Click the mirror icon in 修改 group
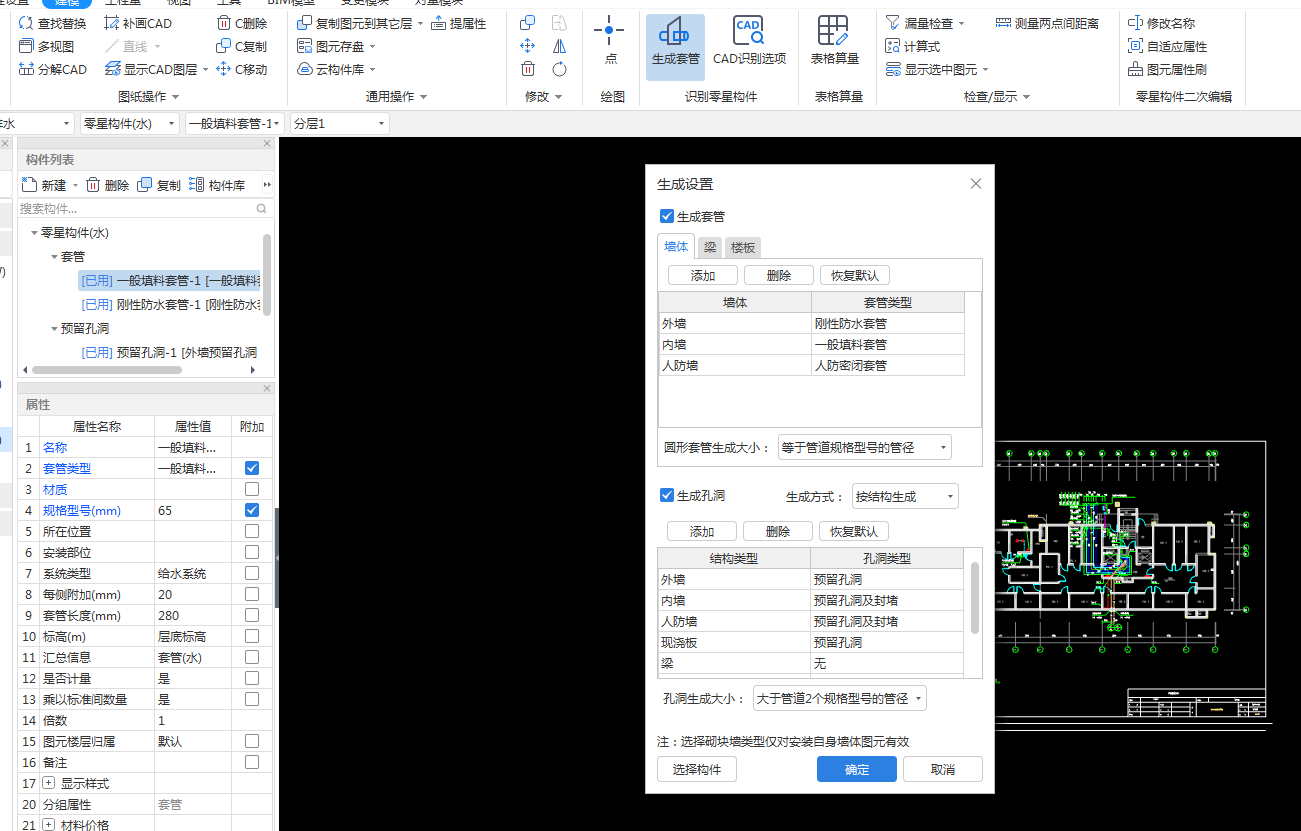This screenshot has height=831, width=1301. pyautogui.click(x=559, y=46)
